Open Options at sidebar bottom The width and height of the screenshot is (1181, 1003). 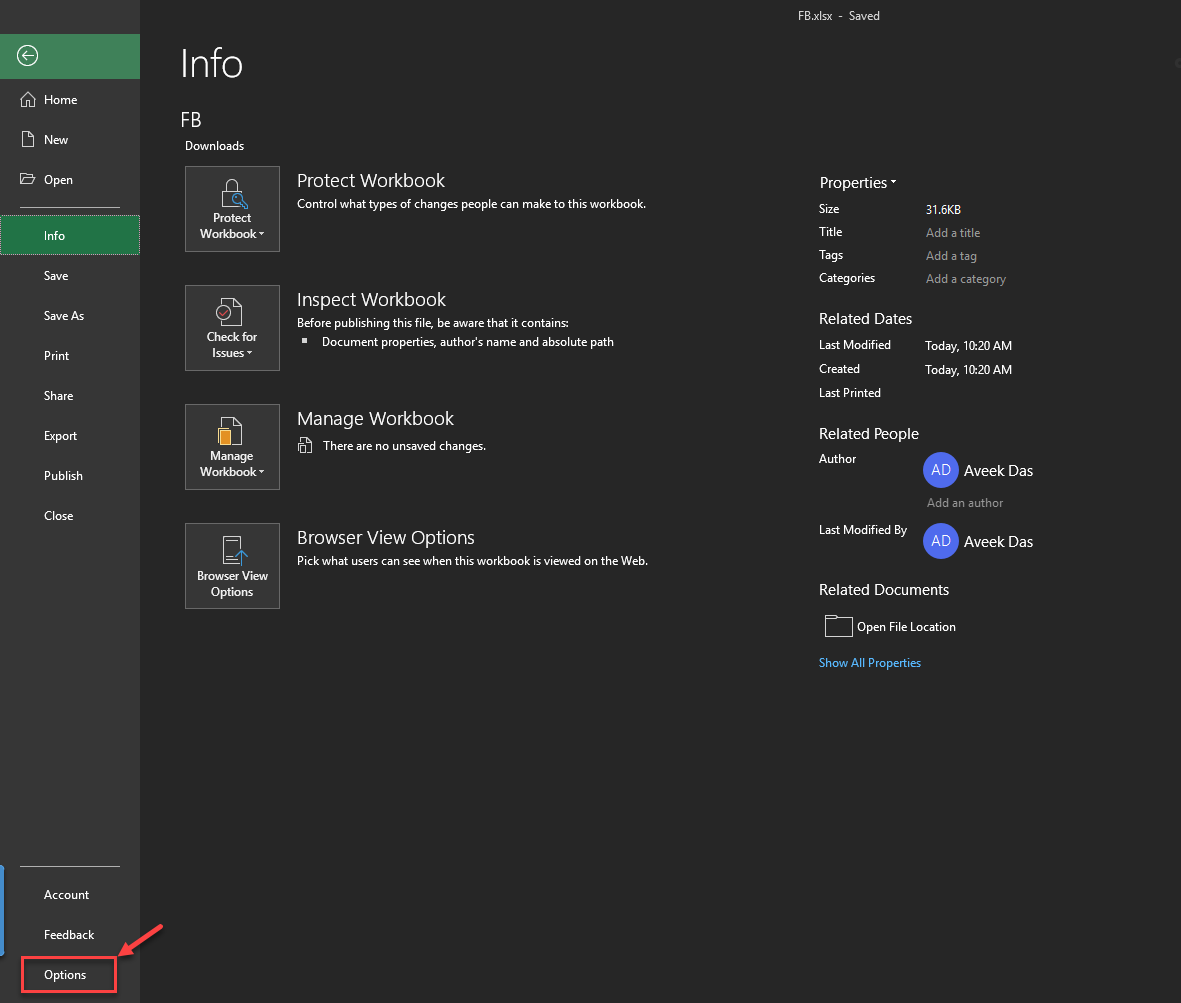tap(65, 975)
